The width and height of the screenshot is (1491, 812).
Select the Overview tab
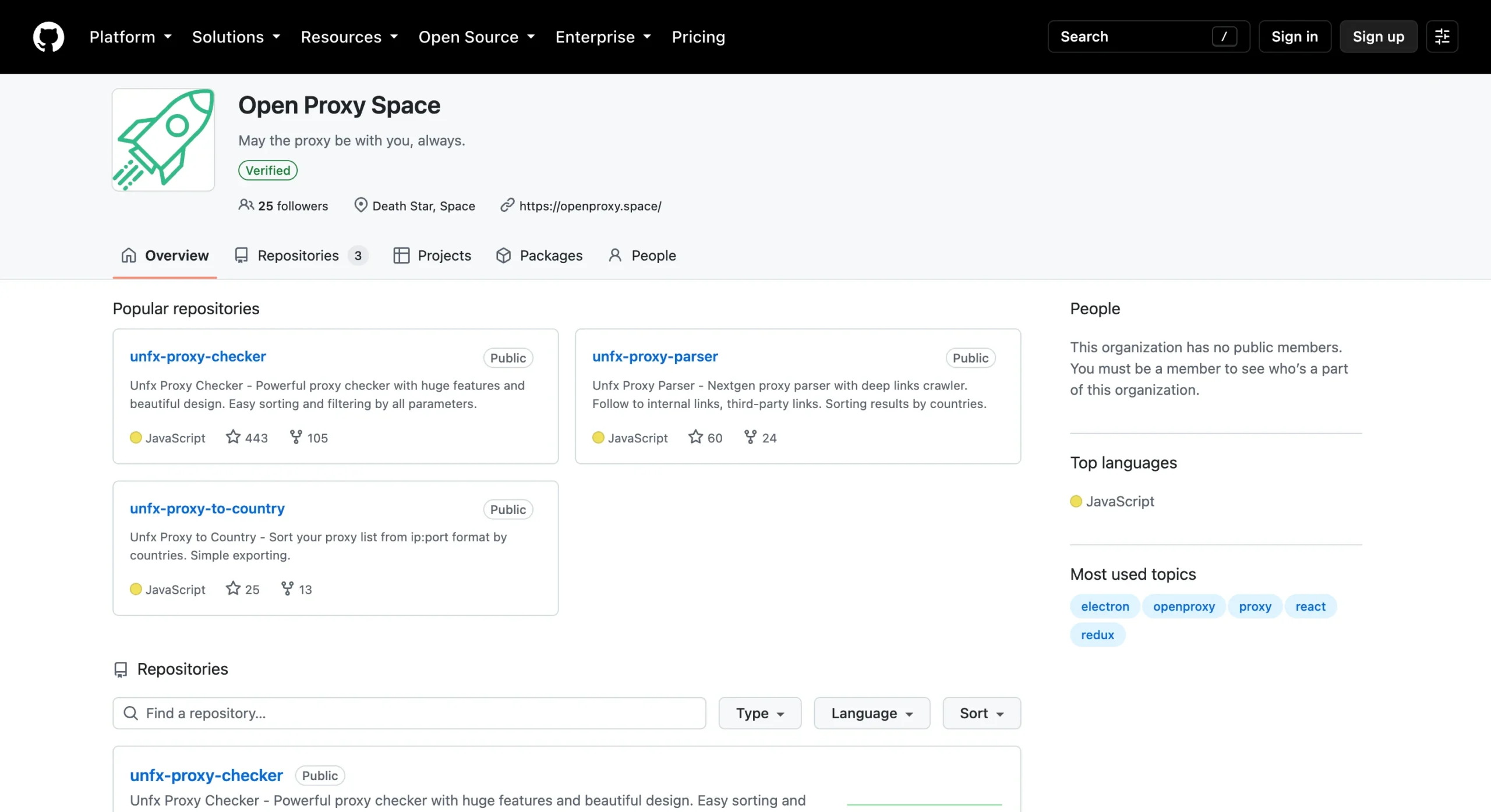pos(165,256)
